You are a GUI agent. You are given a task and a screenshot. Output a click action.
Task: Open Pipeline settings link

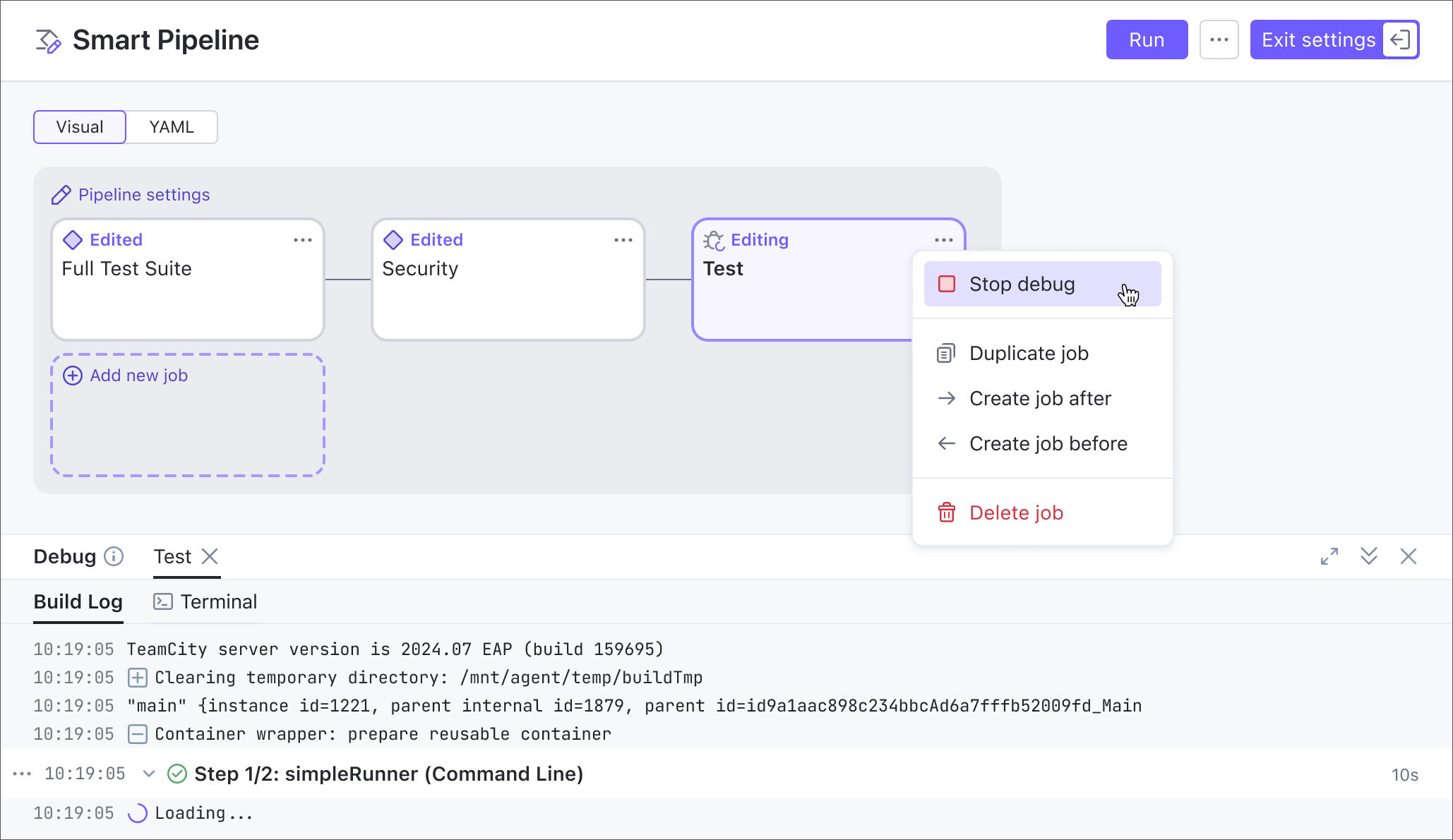coord(144,195)
